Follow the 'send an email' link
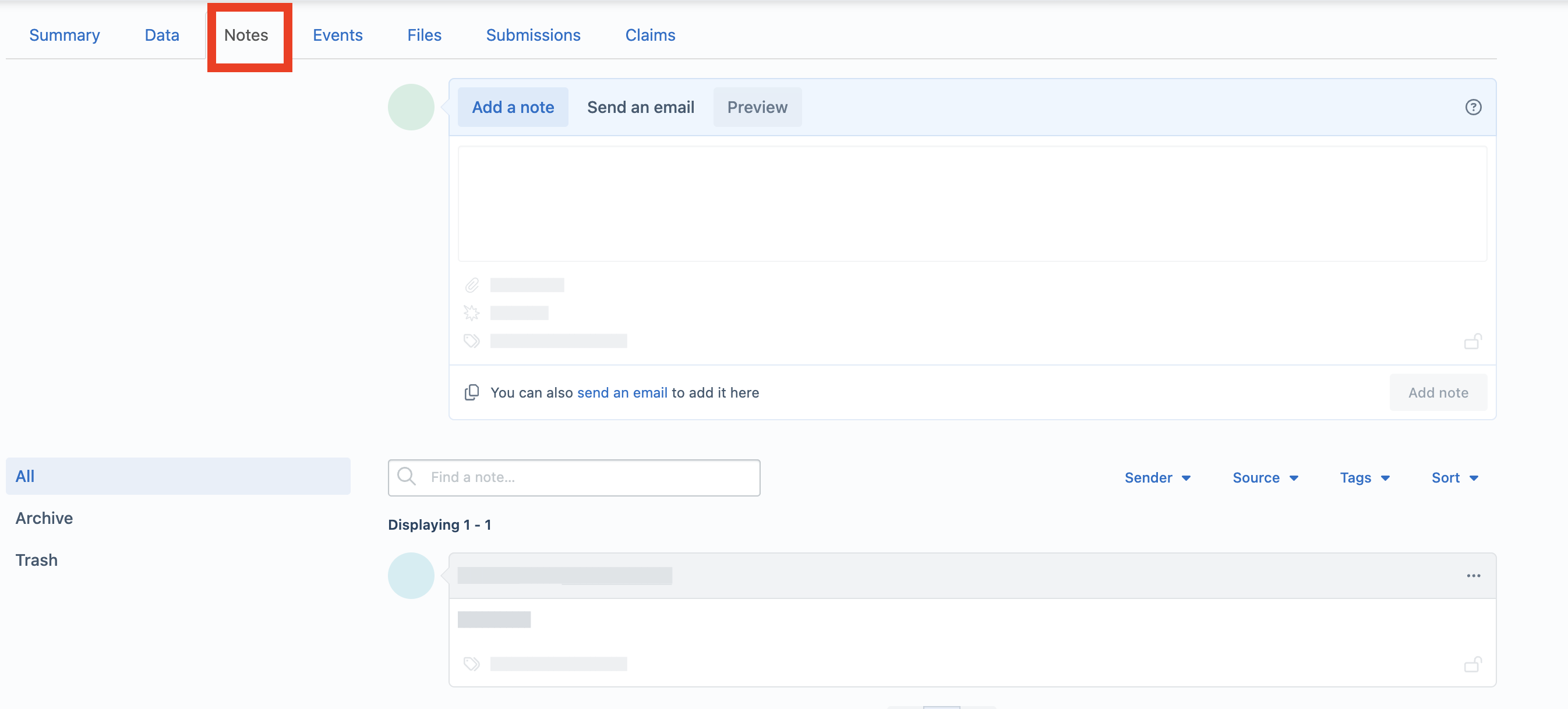 pyautogui.click(x=622, y=392)
